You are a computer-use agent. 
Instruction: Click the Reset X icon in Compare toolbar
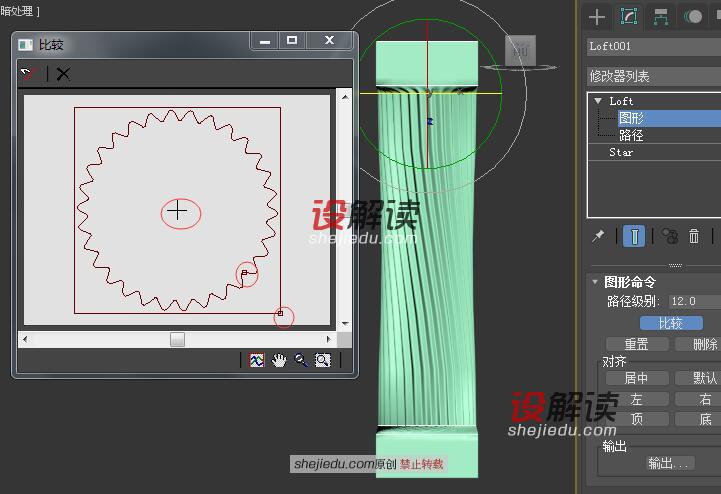tap(63, 73)
